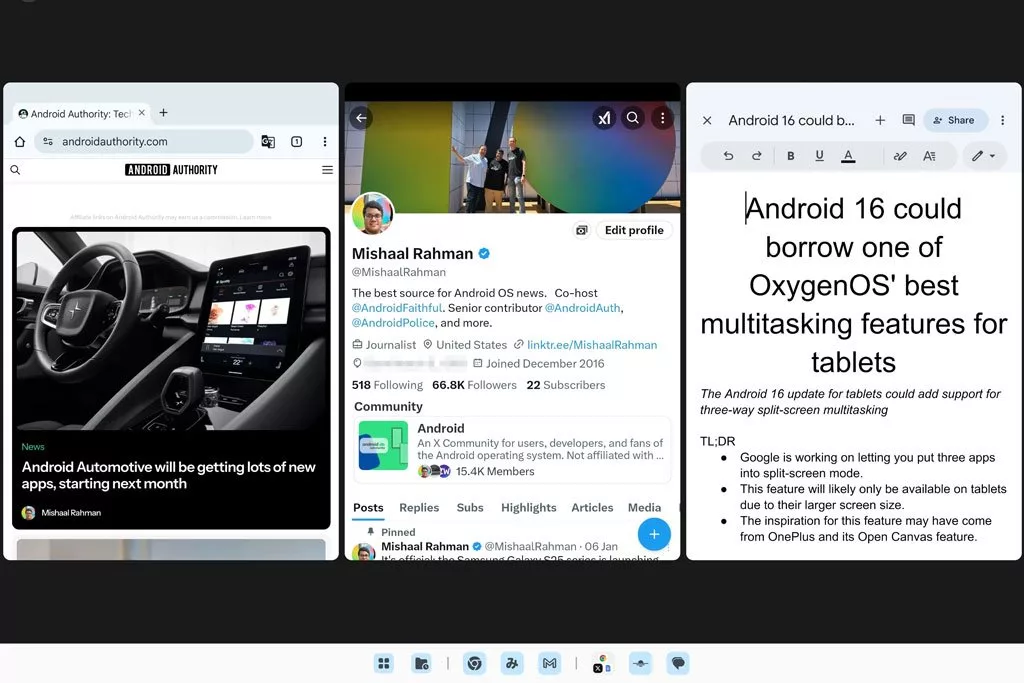
Task: Open 'Android Automotive will be getting lots' headline
Action: (x=168, y=475)
